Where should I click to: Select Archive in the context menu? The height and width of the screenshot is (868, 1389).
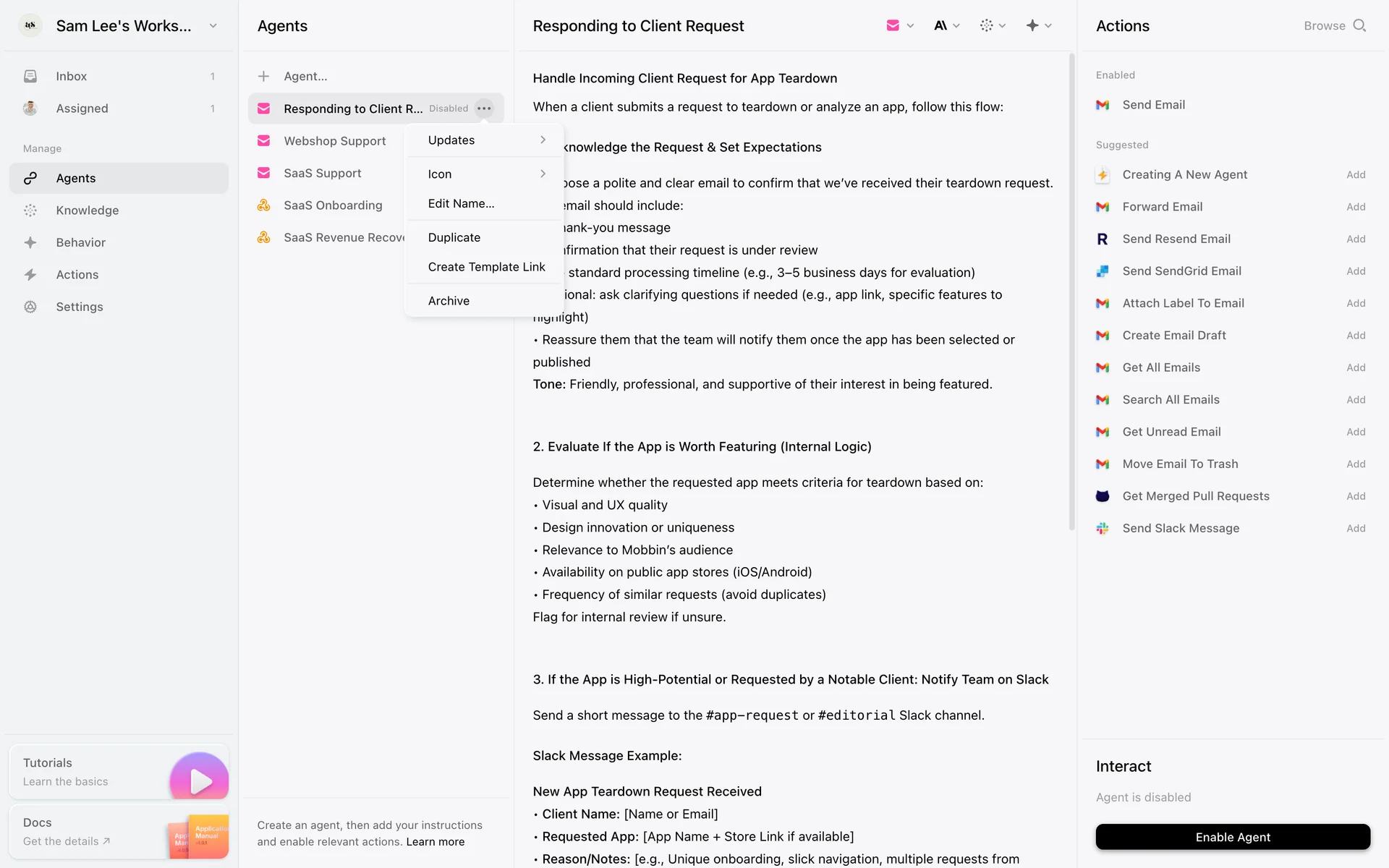click(449, 301)
